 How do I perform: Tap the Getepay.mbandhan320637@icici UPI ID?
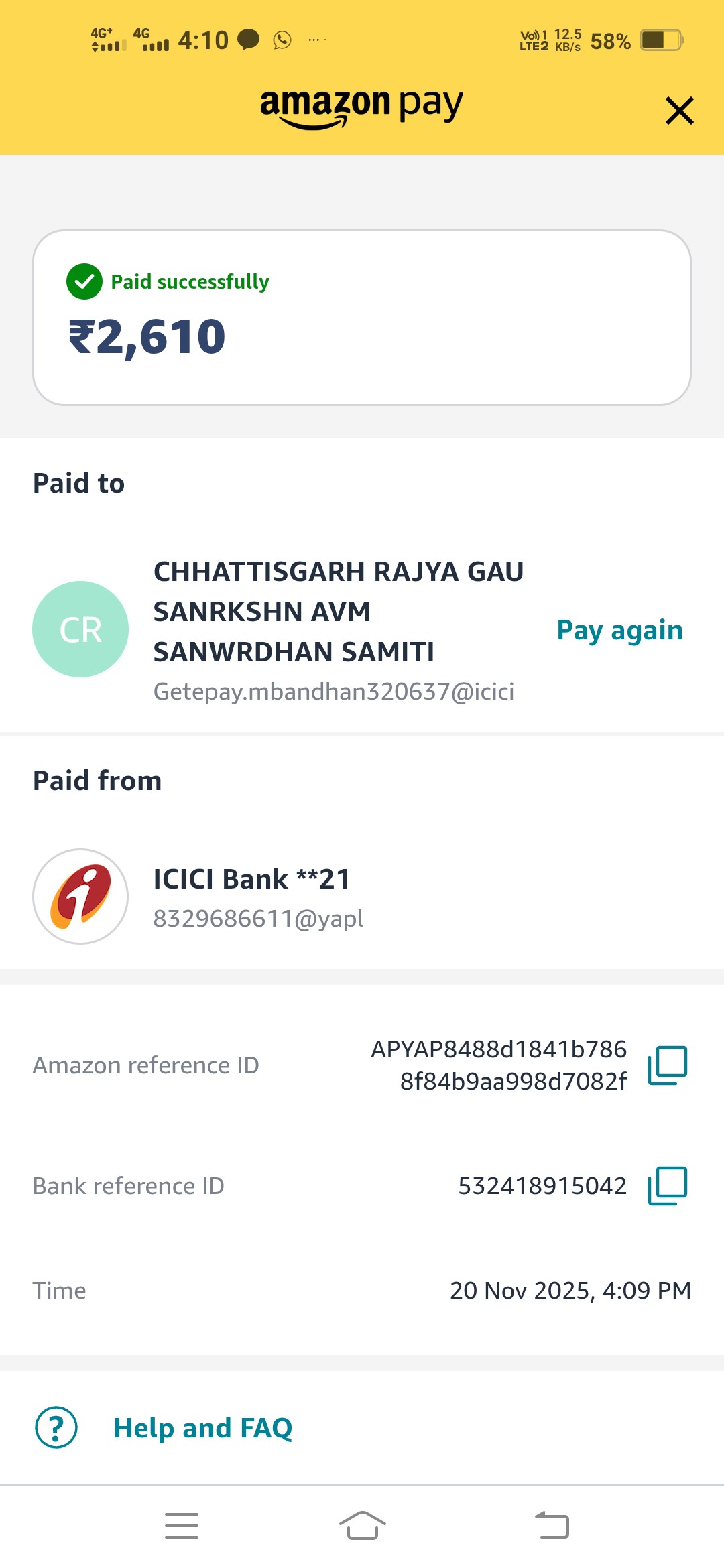click(x=334, y=692)
